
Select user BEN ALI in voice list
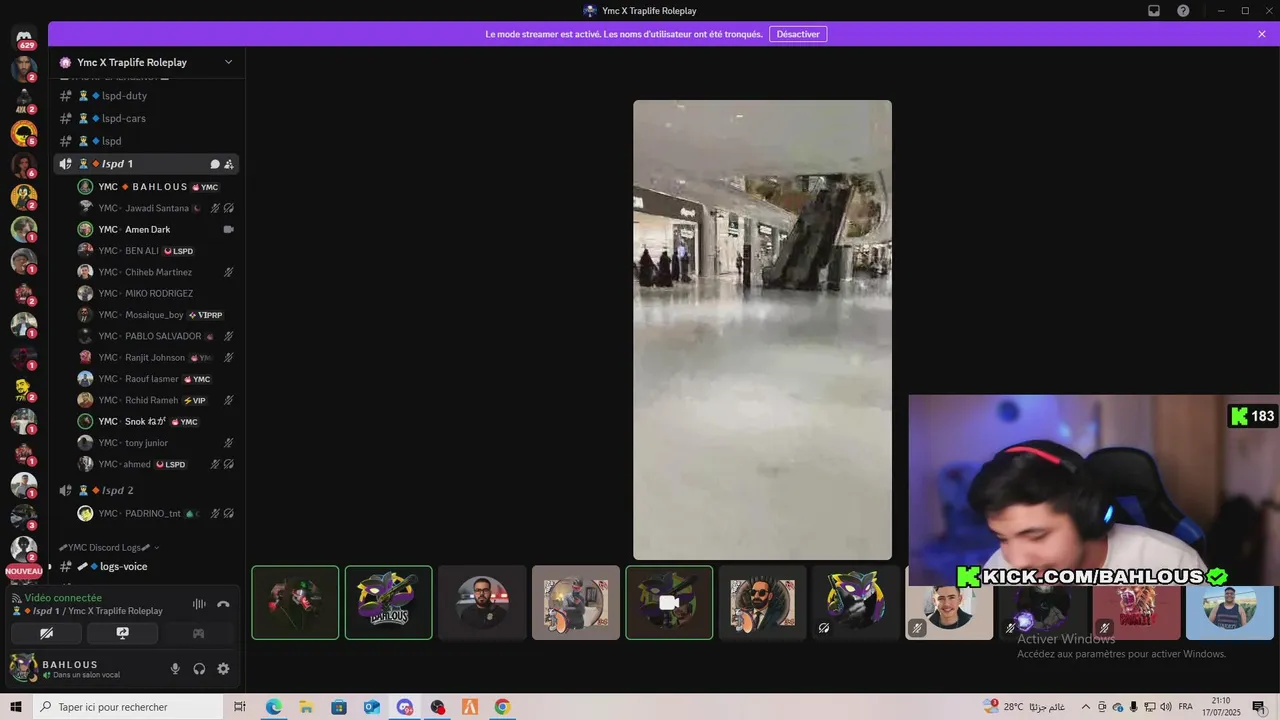tap(156, 251)
